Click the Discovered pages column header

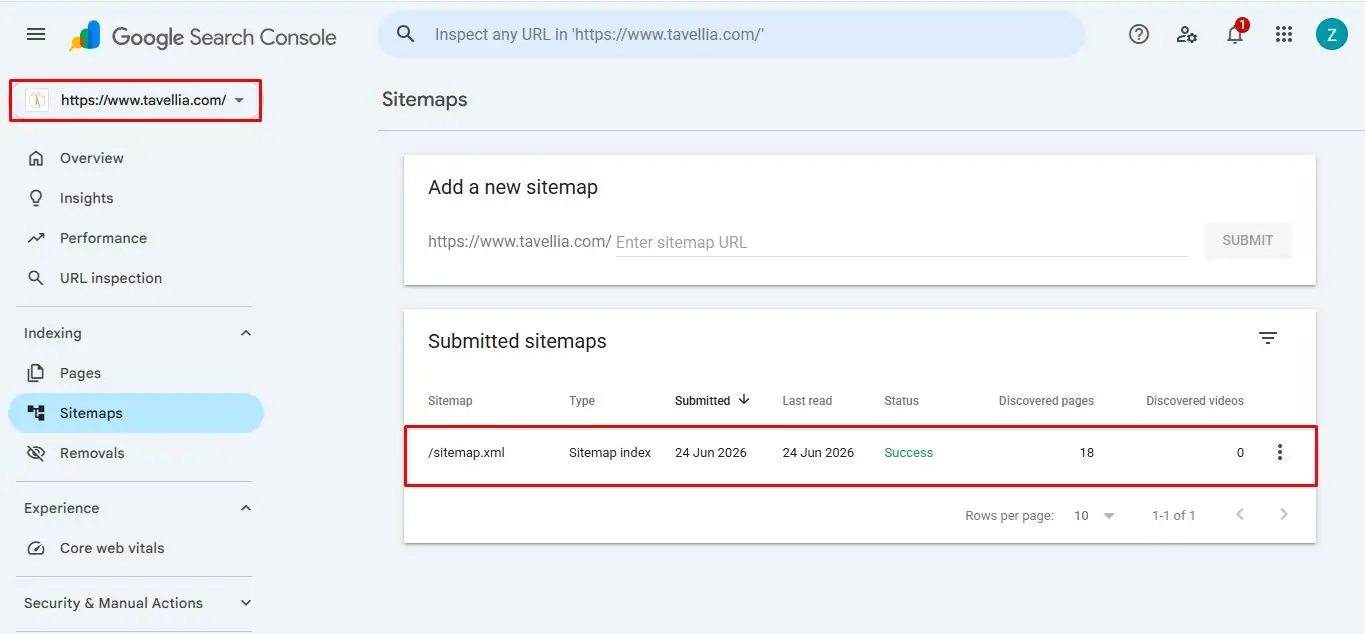coord(1046,400)
